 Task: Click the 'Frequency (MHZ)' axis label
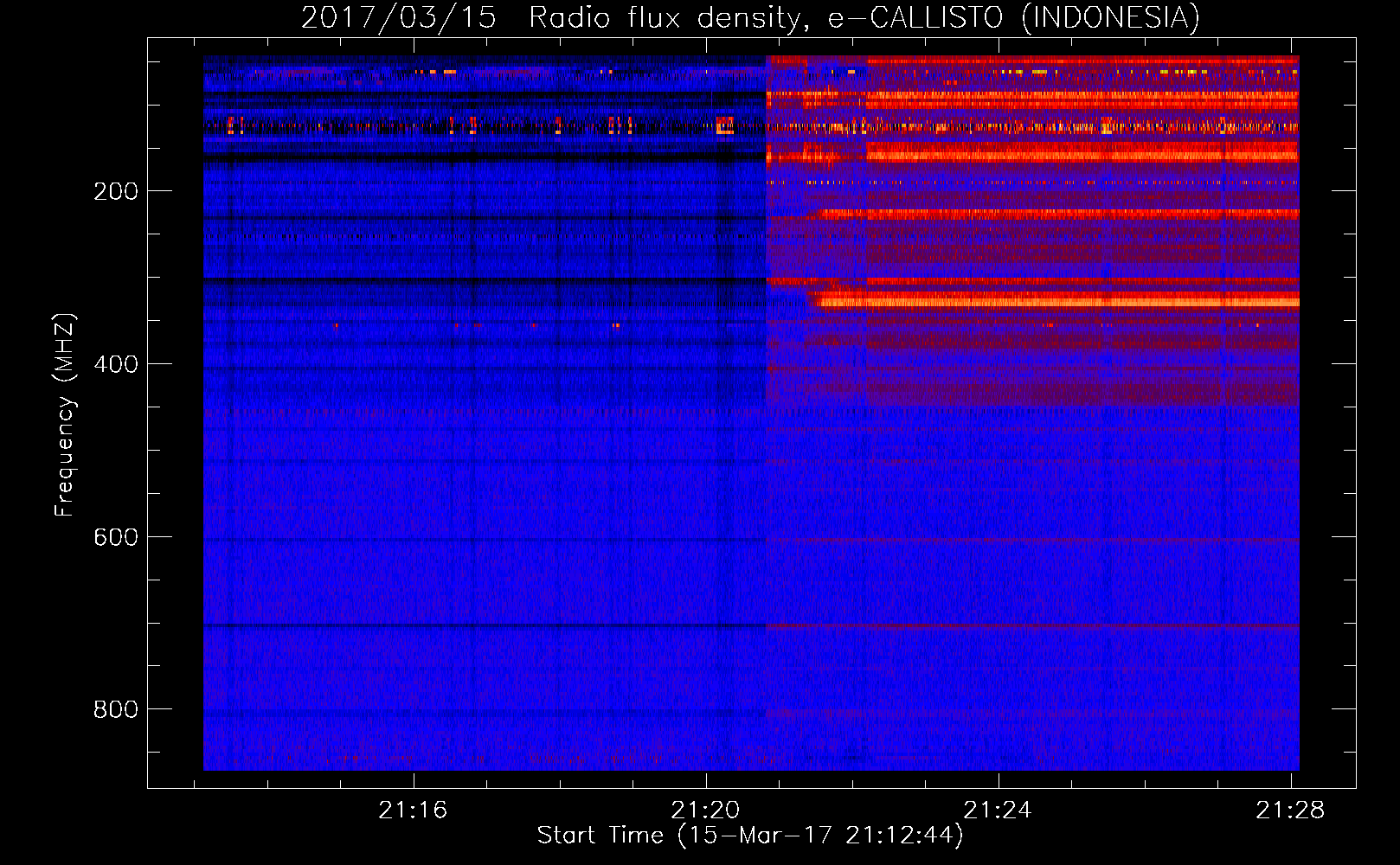65,415
